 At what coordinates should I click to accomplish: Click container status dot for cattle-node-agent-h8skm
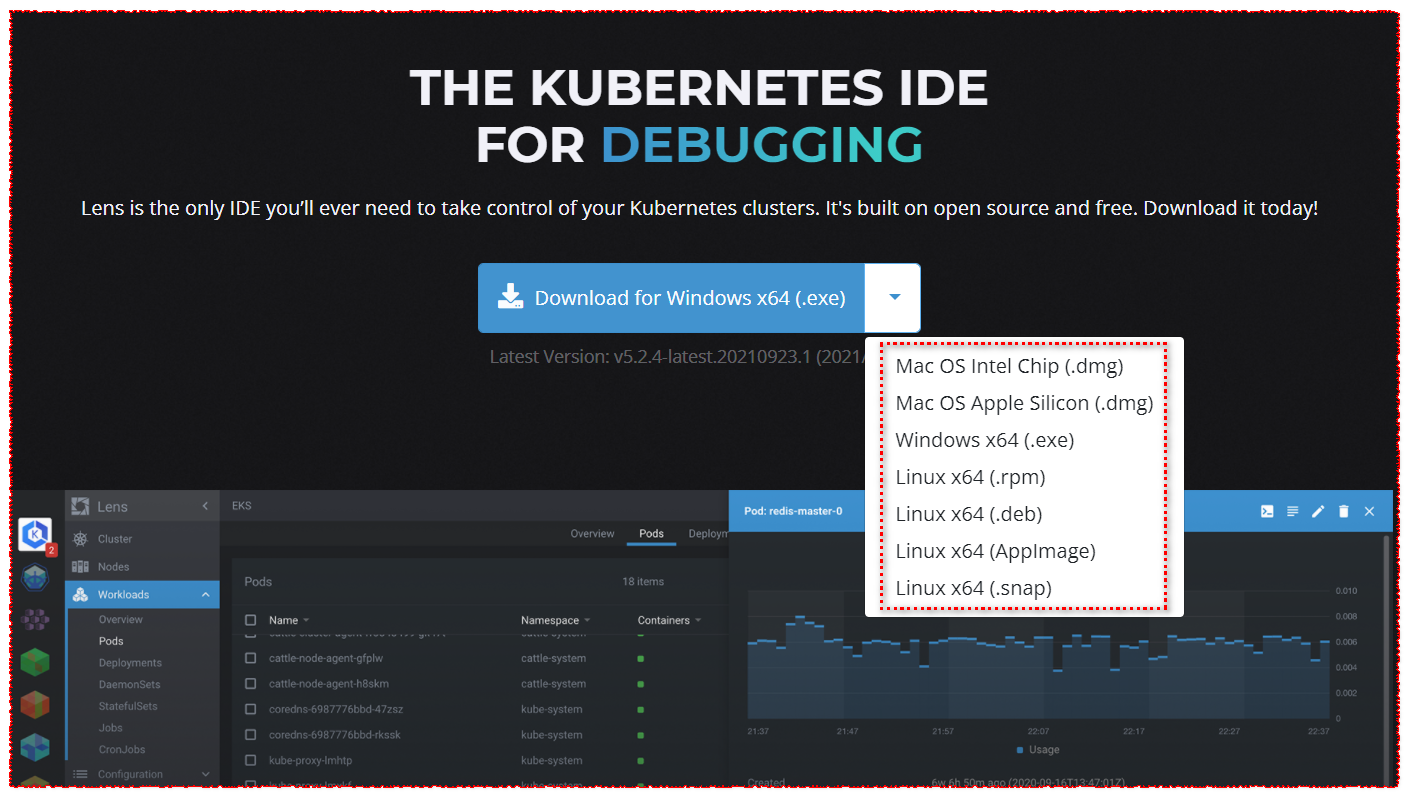click(640, 684)
